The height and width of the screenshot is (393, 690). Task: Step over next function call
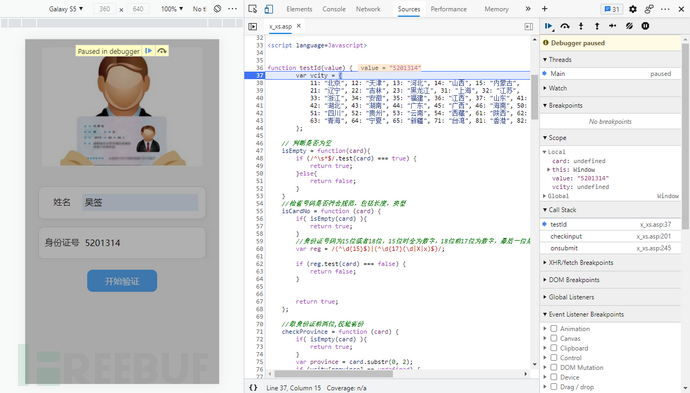565,26
